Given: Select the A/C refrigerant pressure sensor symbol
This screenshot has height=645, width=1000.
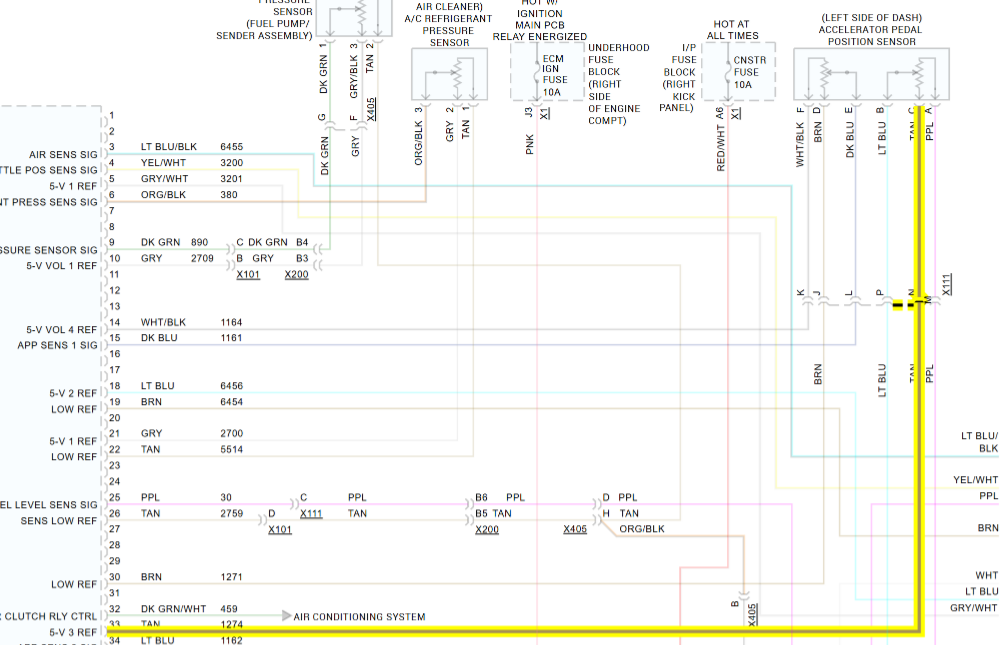Looking at the screenshot, I should coord(449,74).
